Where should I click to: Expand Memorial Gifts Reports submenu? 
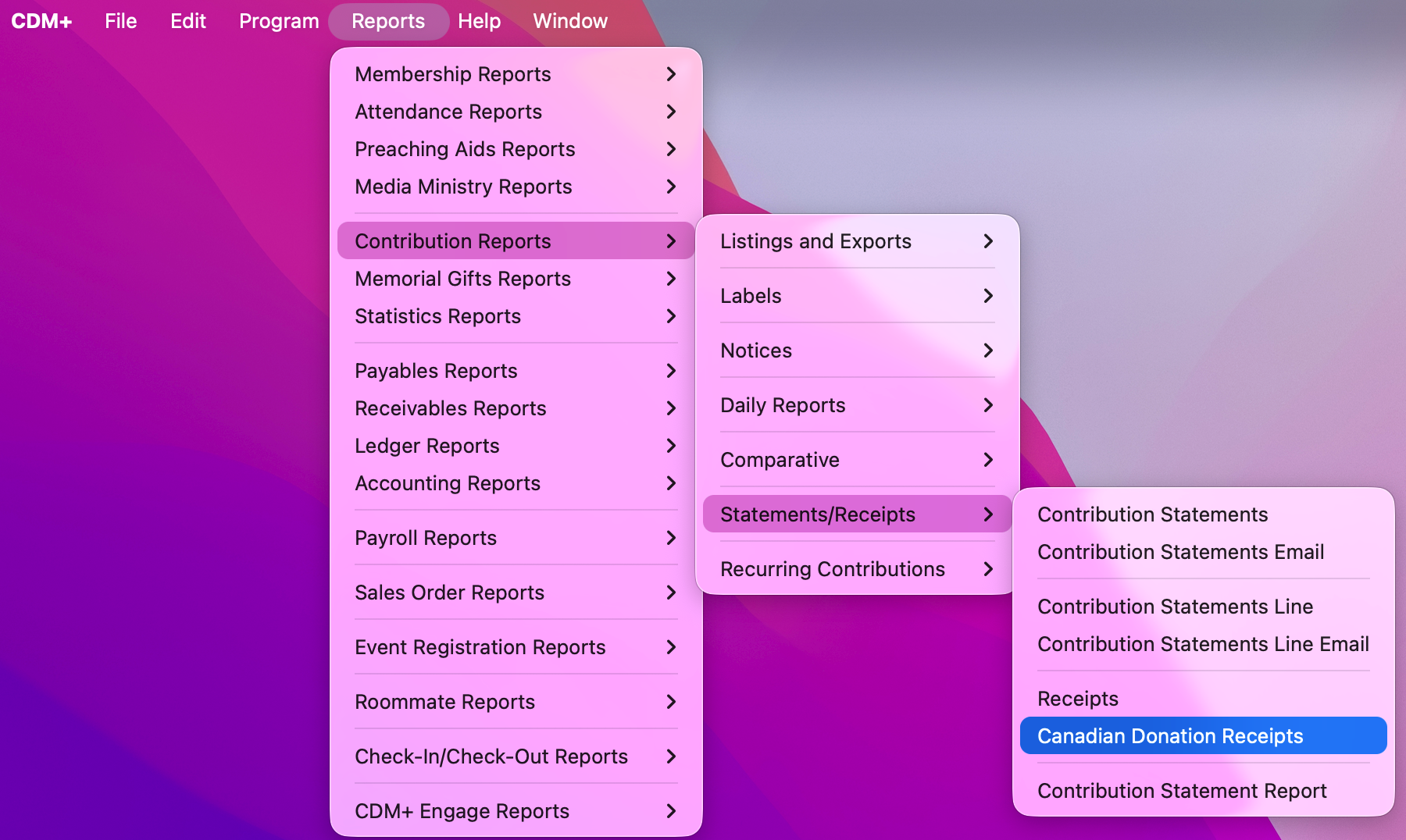point(516,279)
